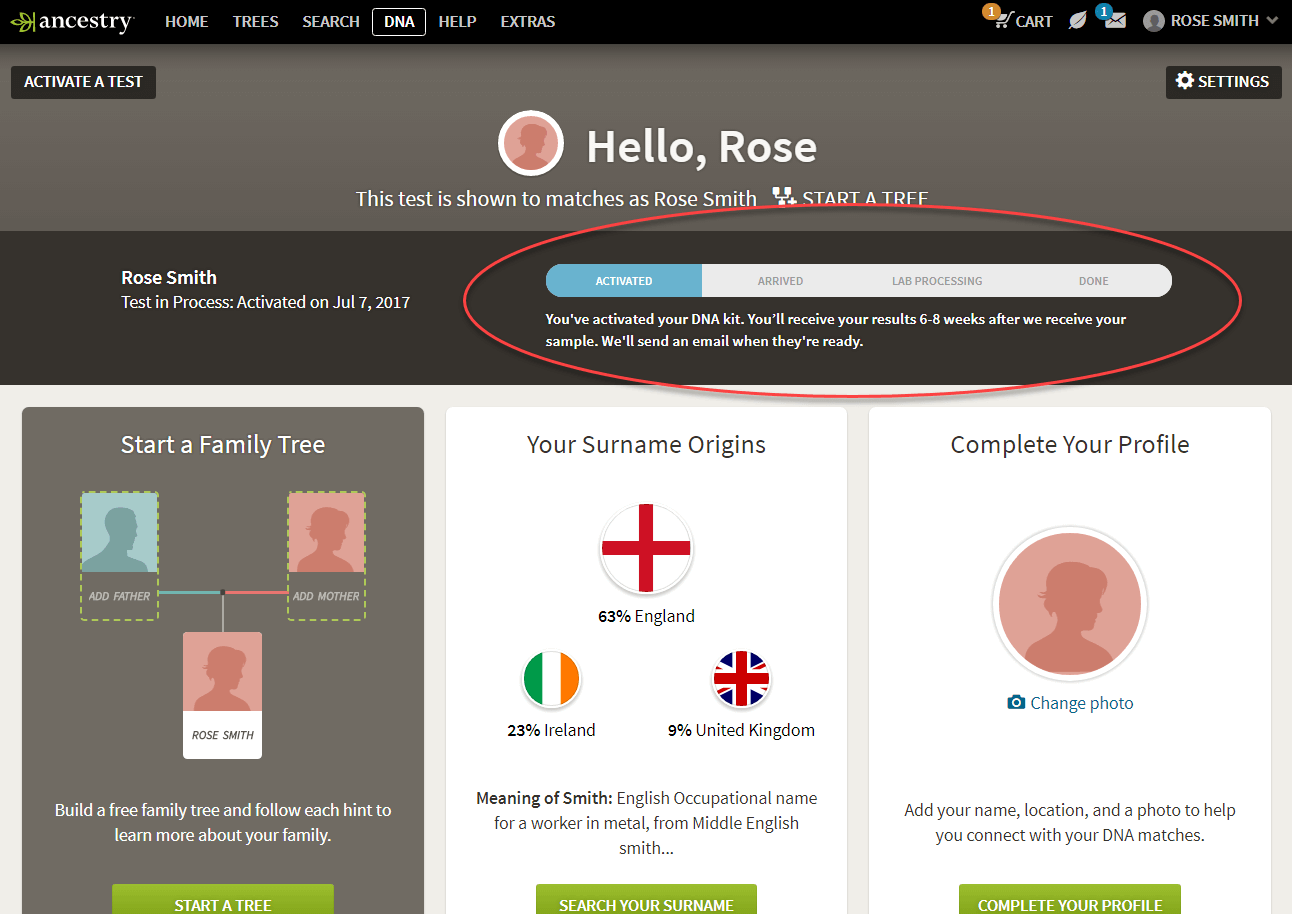Select the DONE progress step

(x=1093, y=281)
